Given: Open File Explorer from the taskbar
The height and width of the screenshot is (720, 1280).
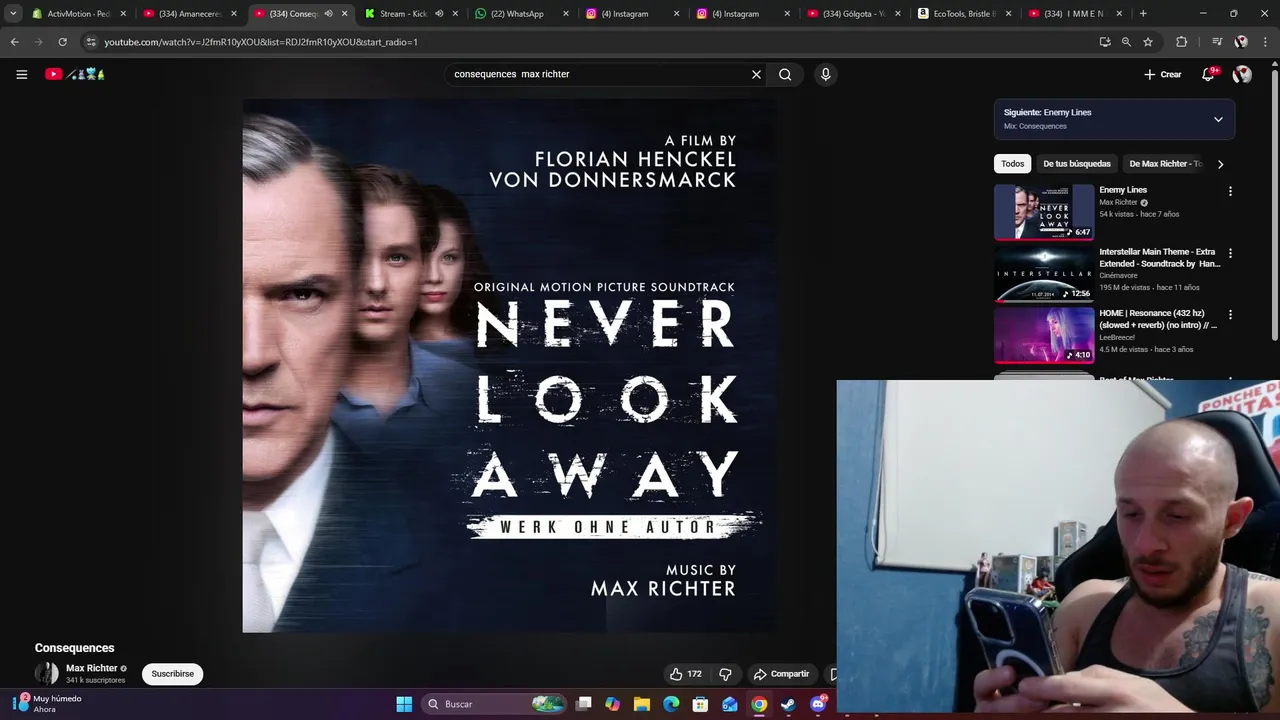Looking at the screenshot, I should [x=642, y=704].
